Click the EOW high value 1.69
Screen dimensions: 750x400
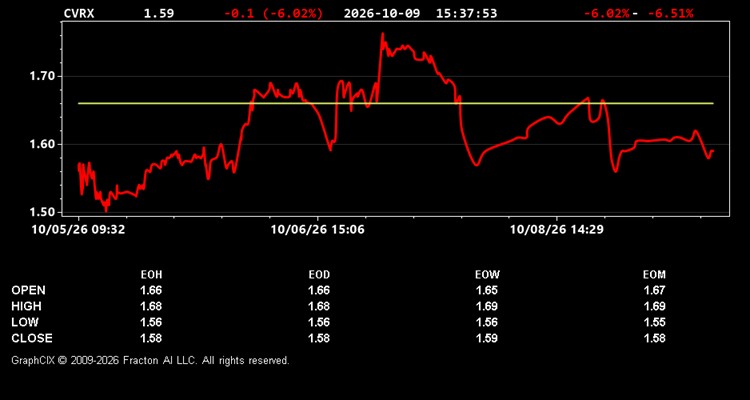tap(487, 306)
